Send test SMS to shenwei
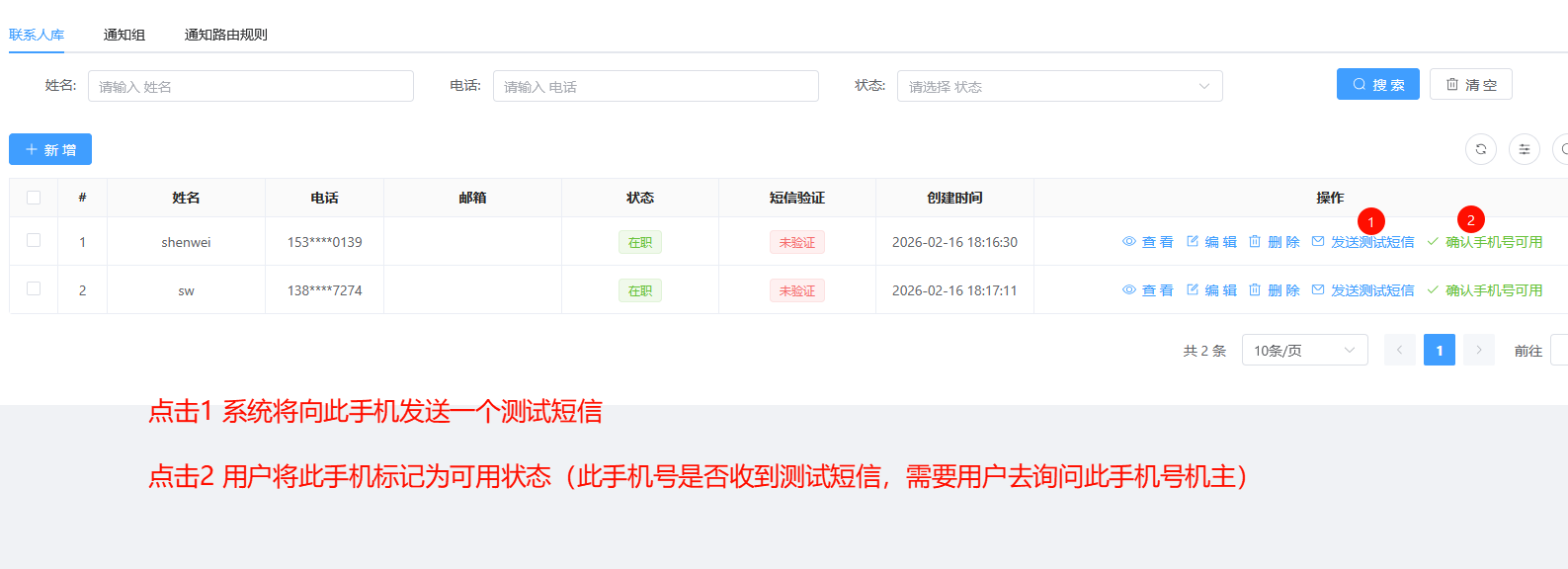 [x=1362, y=242]
